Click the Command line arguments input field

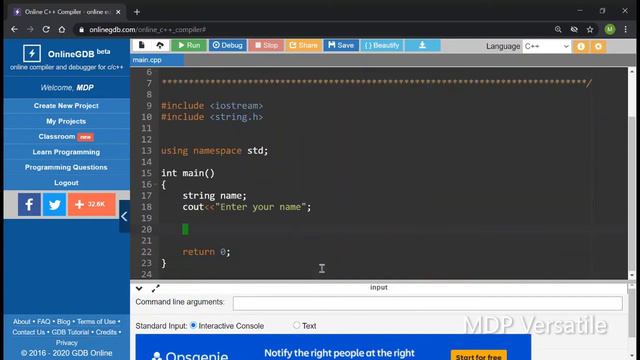pos(427,303)
